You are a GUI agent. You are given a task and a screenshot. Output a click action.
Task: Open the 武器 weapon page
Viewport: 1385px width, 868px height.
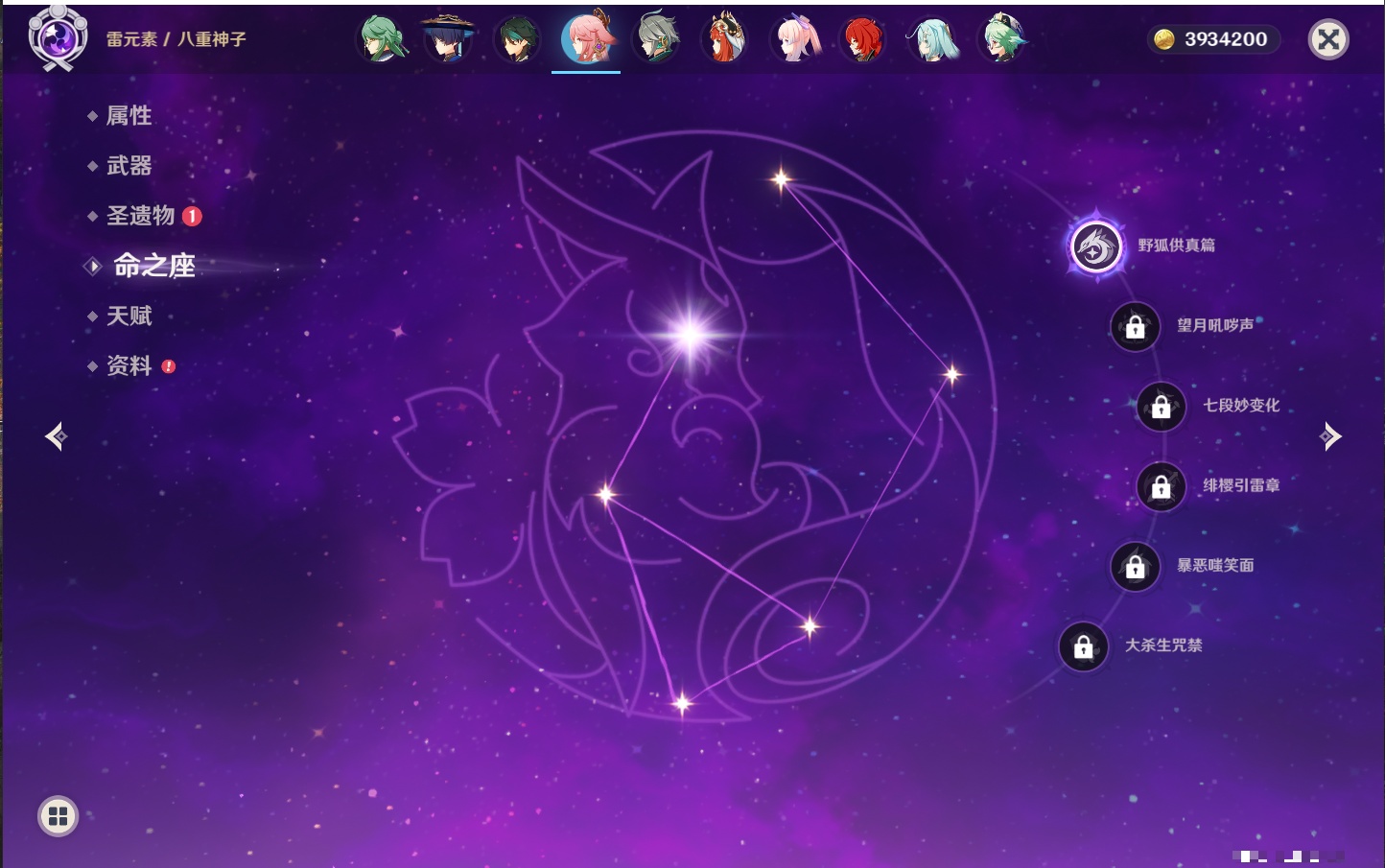point(129,166)
